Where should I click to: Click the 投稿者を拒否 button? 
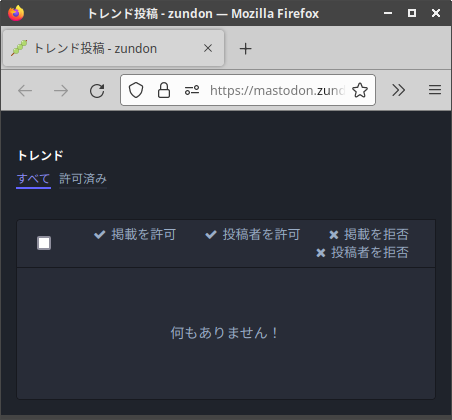tap(362, 252)
